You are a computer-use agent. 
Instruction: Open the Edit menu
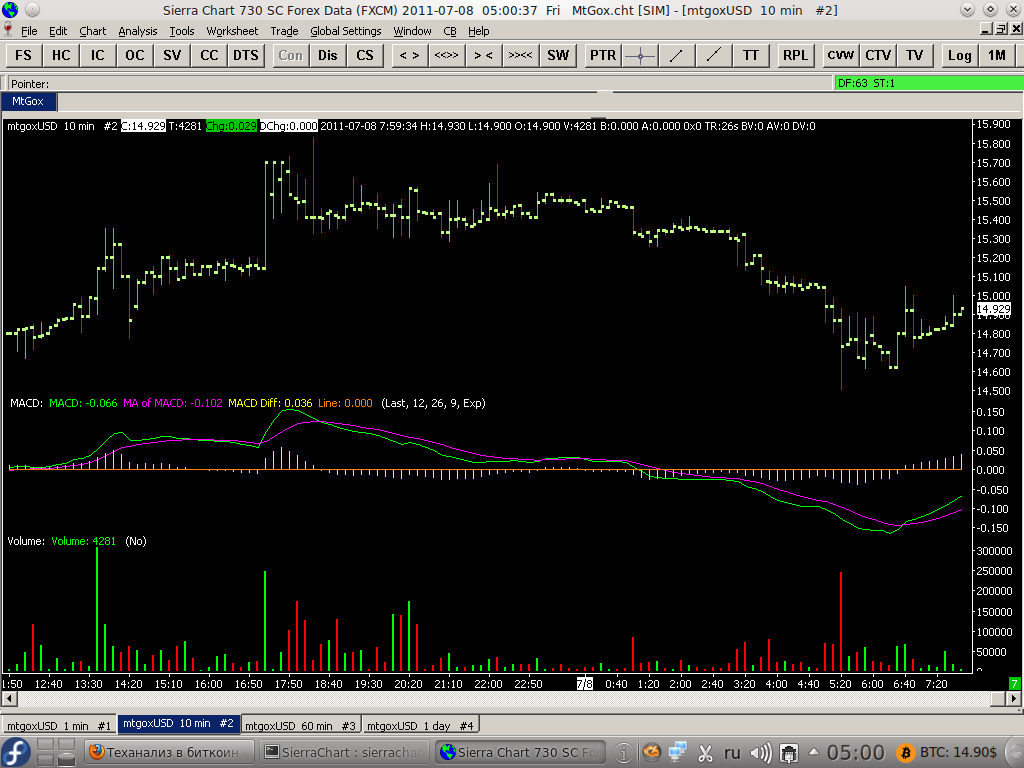[58, 31]
